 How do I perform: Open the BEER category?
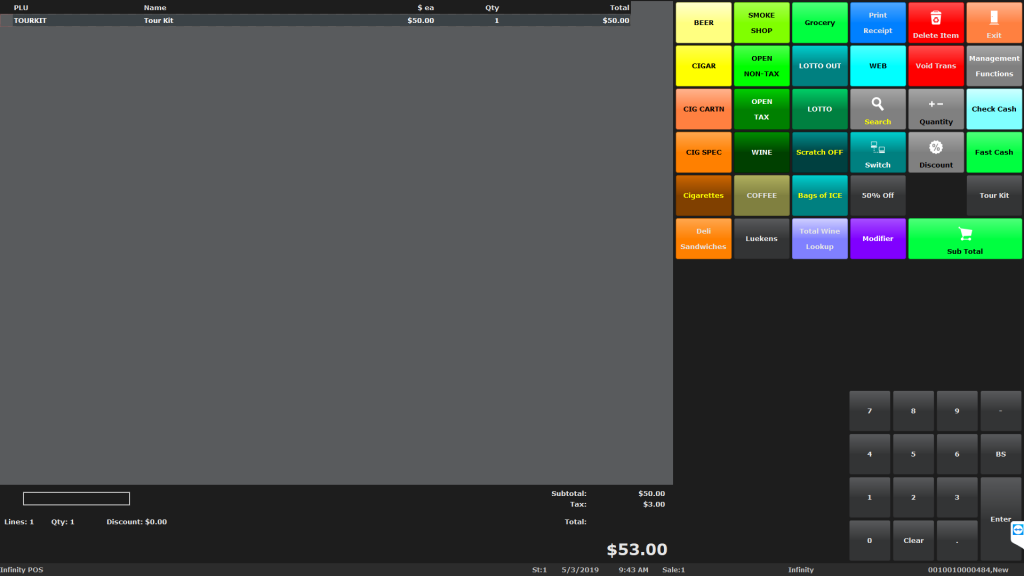pyautogui.click(x=703, y=22)
